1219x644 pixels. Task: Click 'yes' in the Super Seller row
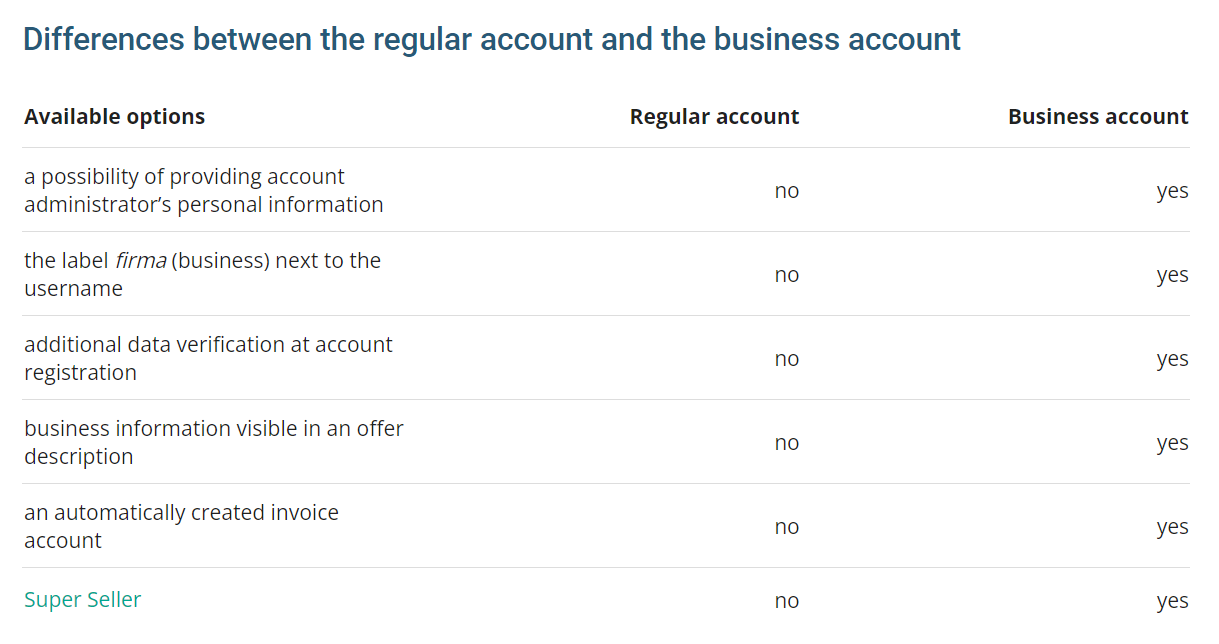click(1172, 601)
